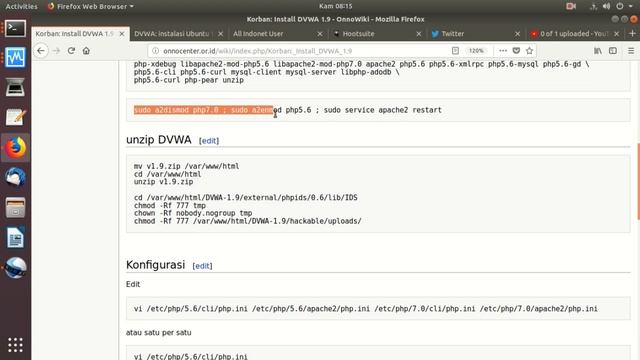
Task: Open the Firefox hamburger menu
Action: click(x=631, y=51)
